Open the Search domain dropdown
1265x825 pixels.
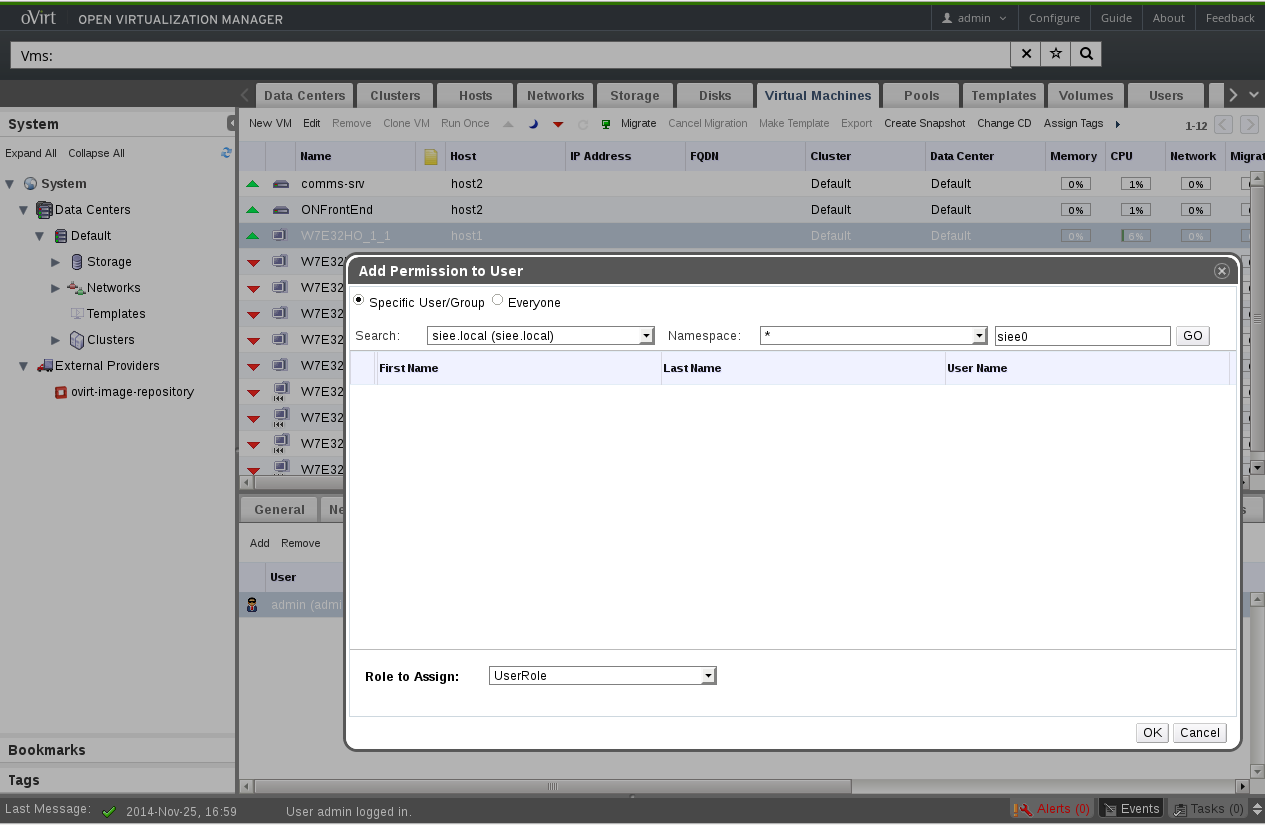(646, 336)
